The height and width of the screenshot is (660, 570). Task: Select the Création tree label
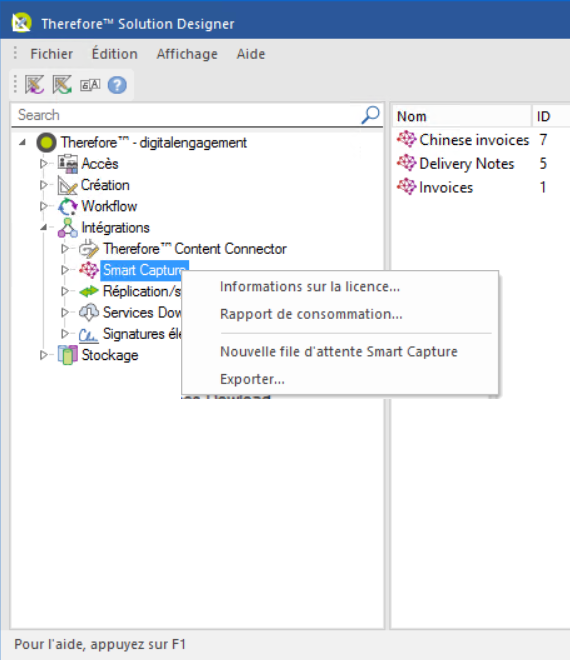(x=105, y=185)
